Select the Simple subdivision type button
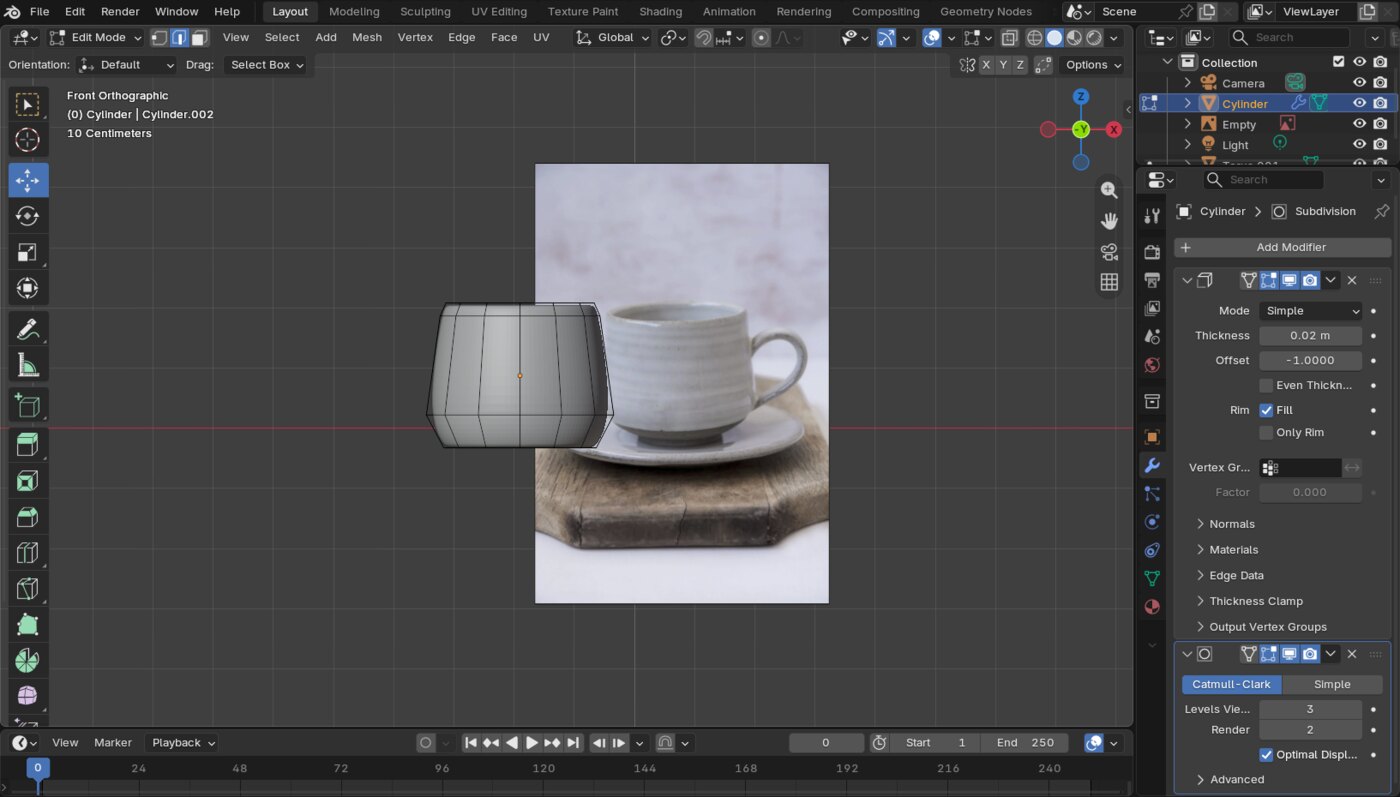 [1332, 685]
